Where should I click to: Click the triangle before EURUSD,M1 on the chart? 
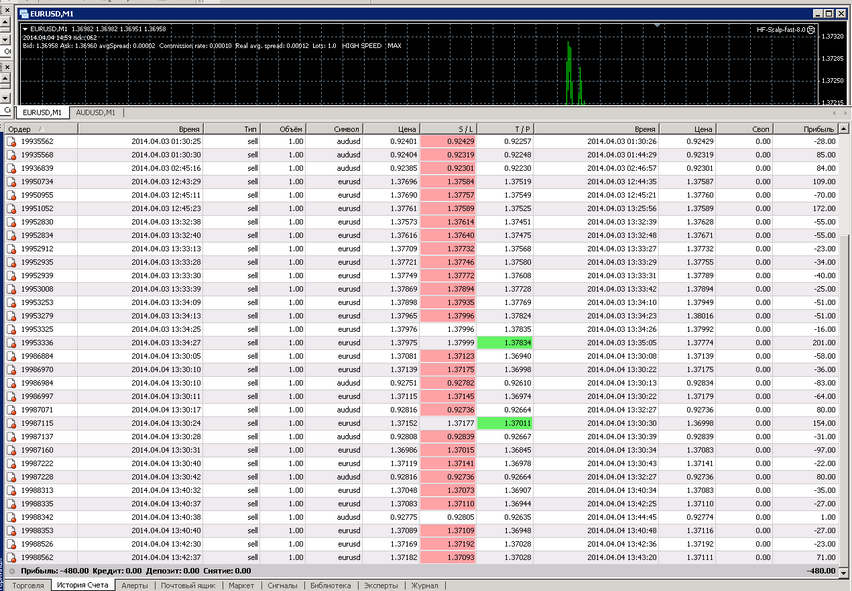click(25, 29)
